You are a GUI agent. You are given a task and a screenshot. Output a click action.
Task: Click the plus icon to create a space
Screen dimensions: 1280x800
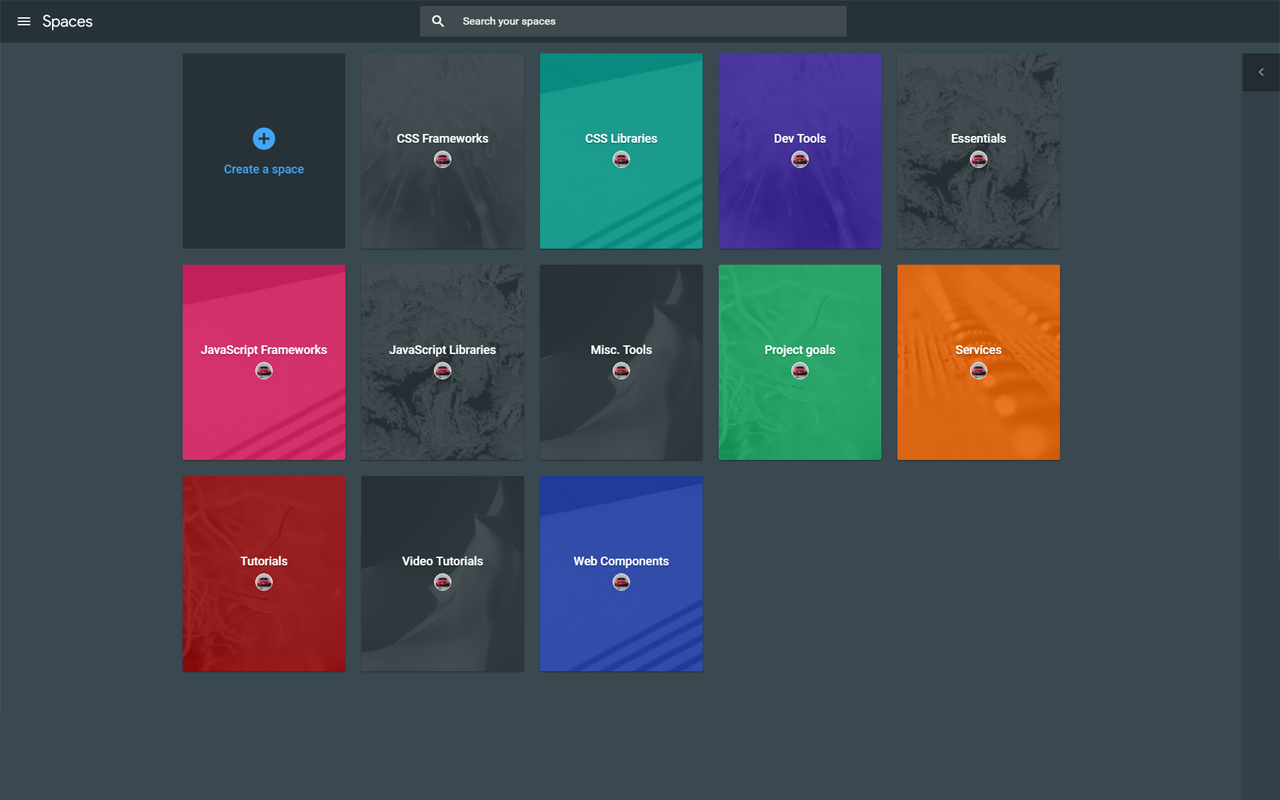coord(263,139)
